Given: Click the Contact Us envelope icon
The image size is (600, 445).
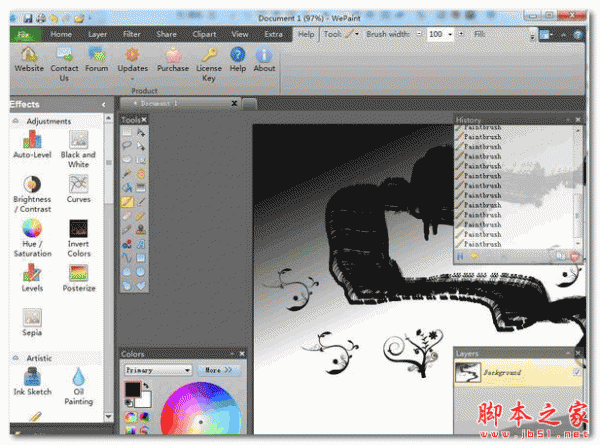Looking at the screenshot, I should point(64,54).
